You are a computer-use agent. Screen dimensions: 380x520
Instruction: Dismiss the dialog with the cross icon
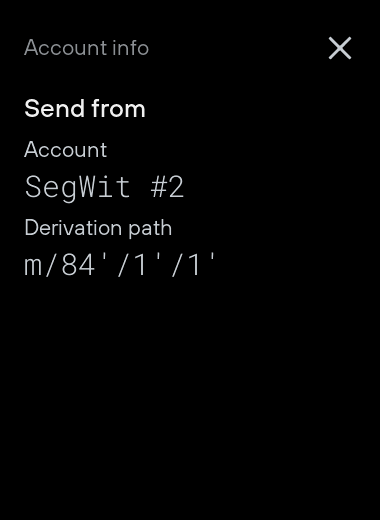(x=340, y=48)
